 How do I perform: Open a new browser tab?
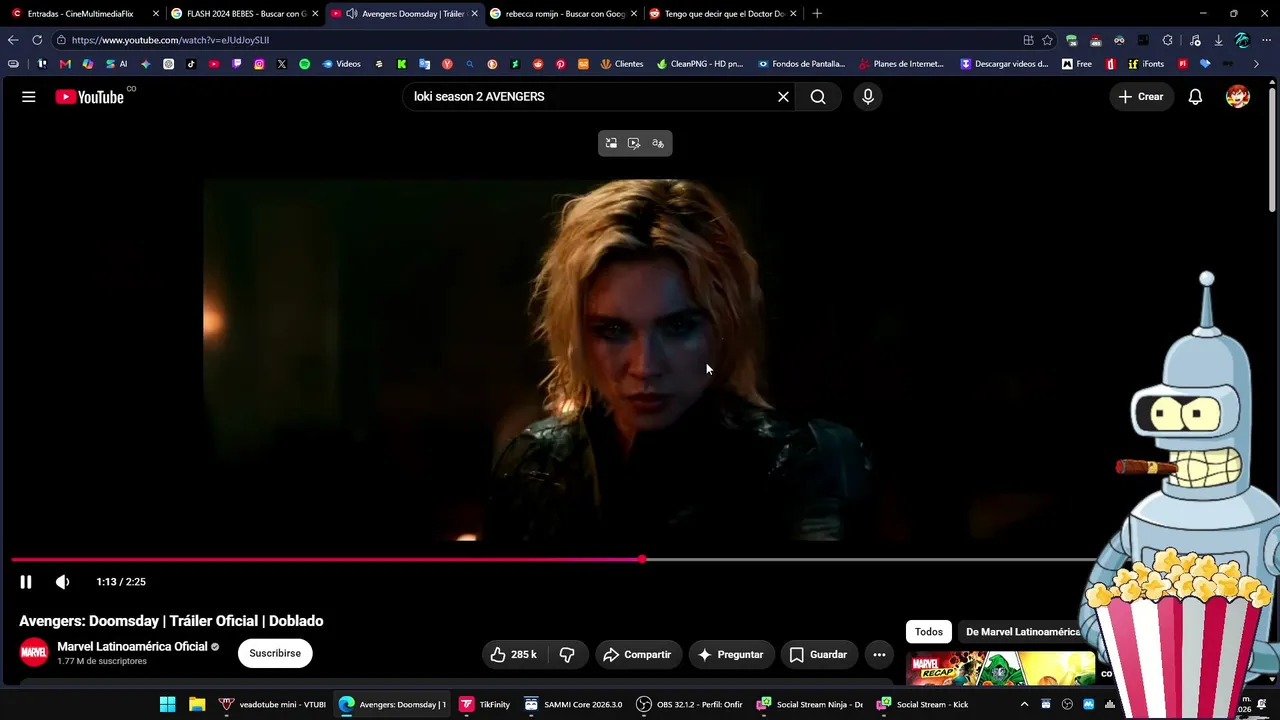pyautogui.click(x=817, y=14)
